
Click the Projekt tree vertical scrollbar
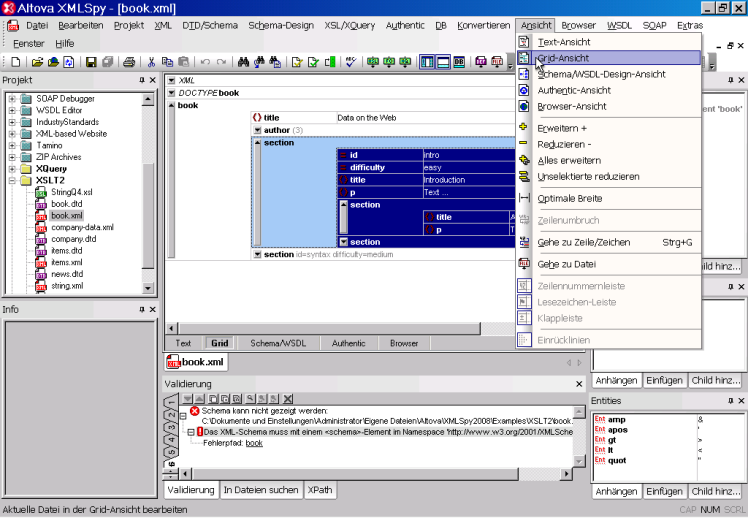click(x=148, y=193)
